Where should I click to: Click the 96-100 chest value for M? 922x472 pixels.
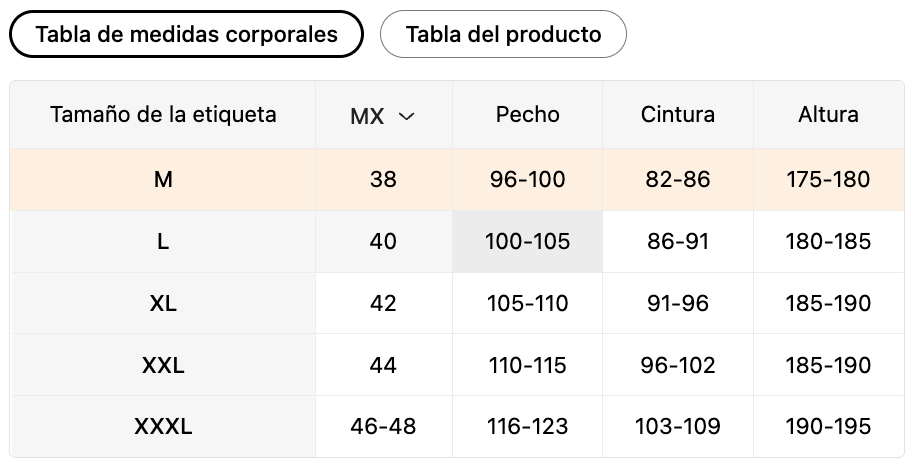click(527, 179)
